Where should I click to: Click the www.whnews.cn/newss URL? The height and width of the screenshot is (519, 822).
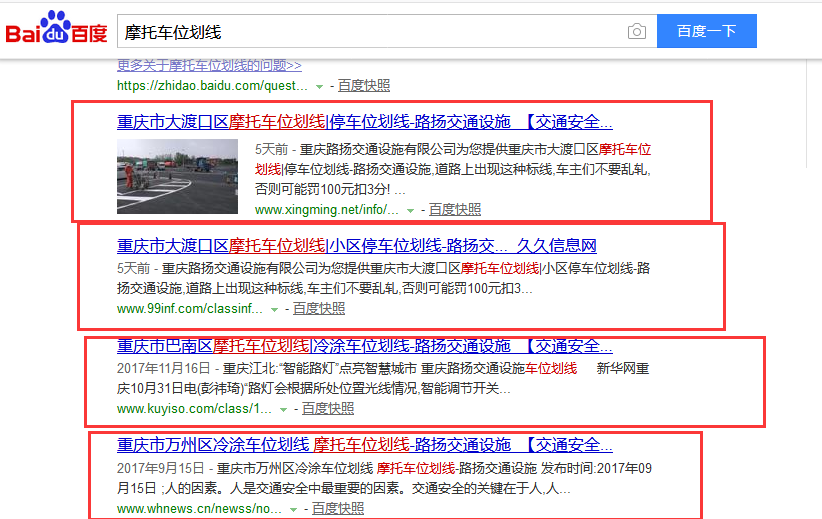pyautogui.click(x=199, y=509)
